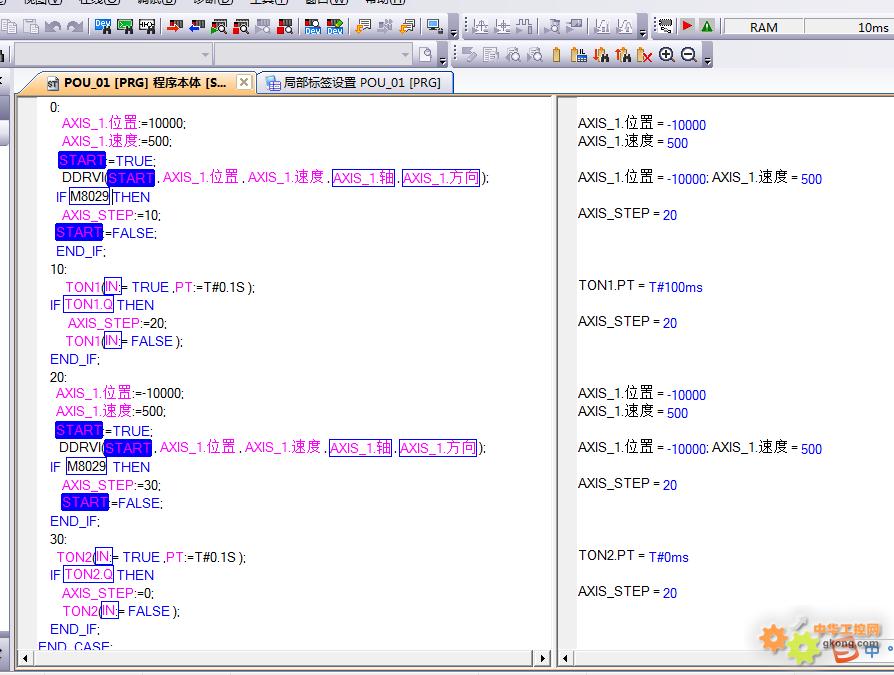The height and width of the screenshot is (675, 894).
Task: Click monitored value TON1.PT = T#100ms
Action: coord(640,286)
